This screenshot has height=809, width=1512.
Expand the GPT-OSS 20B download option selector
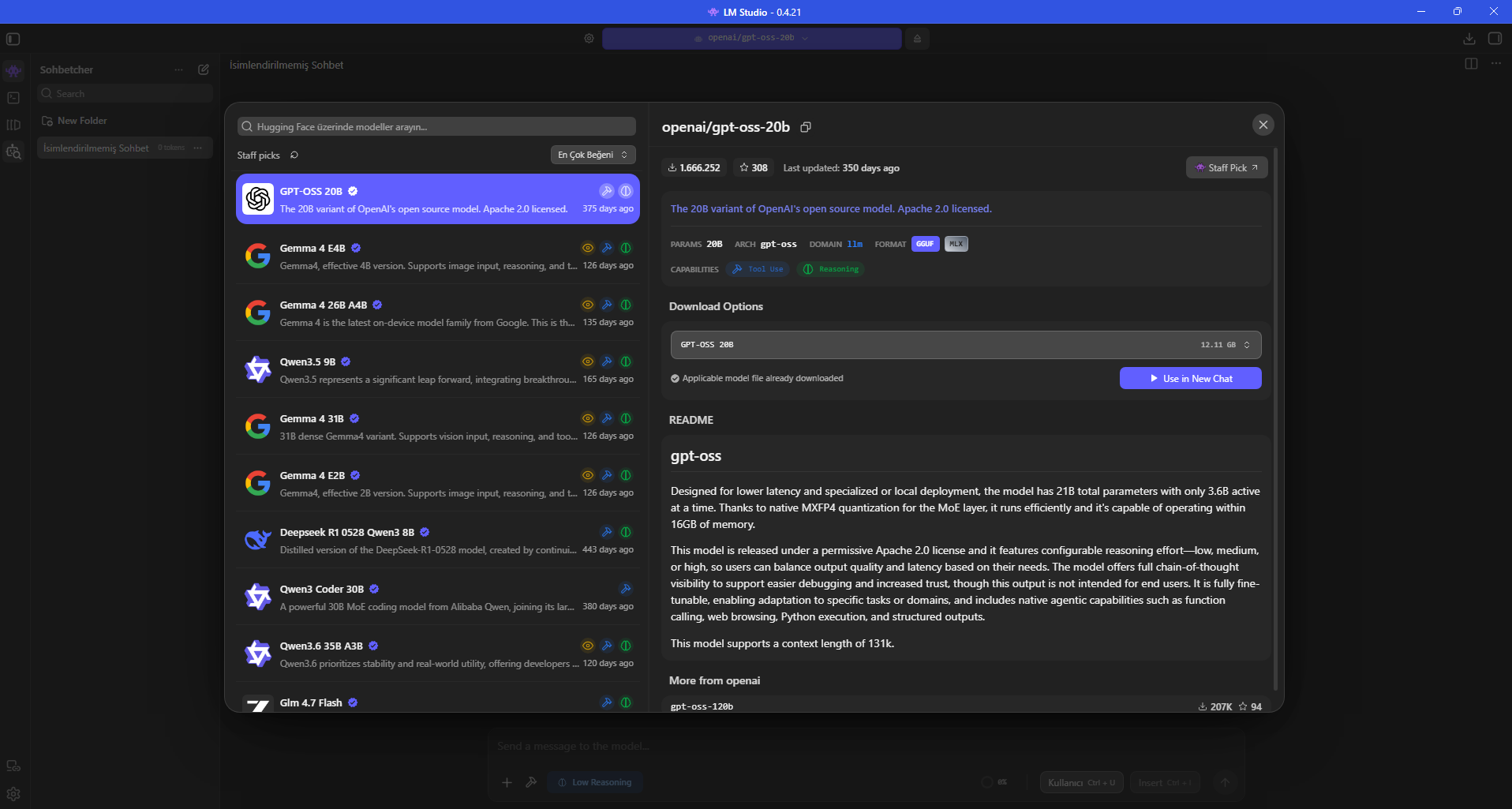(966, 345)
